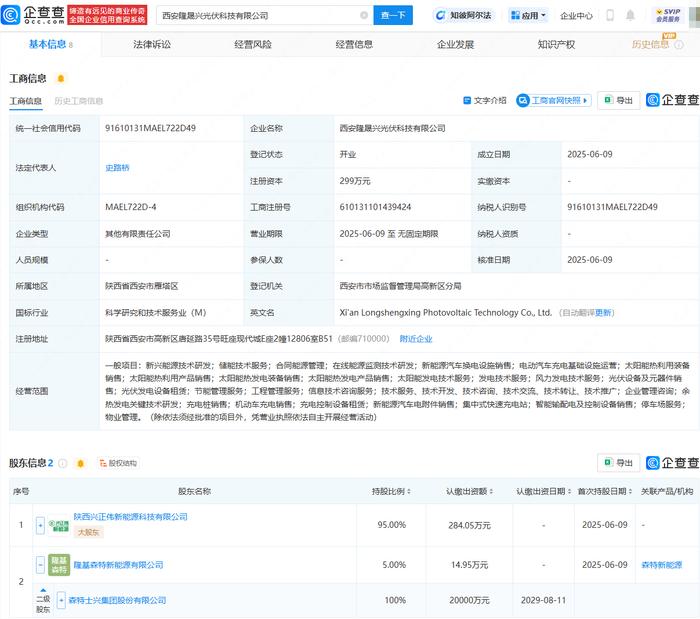700x619 pixels.
Task: Click 陕西兴正伟新能源 company logo
Action: [x=59, y=525]
